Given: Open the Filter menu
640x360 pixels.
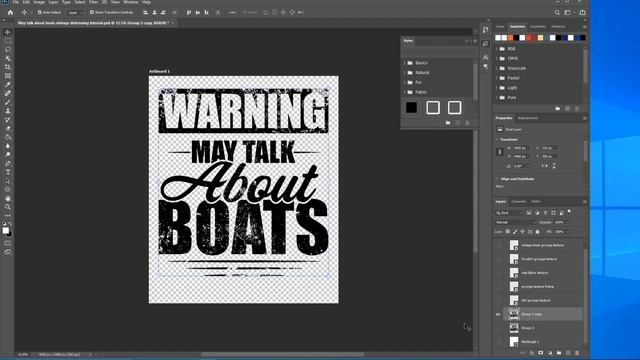Looking at the screenshot, I should [x=93, y=2].
